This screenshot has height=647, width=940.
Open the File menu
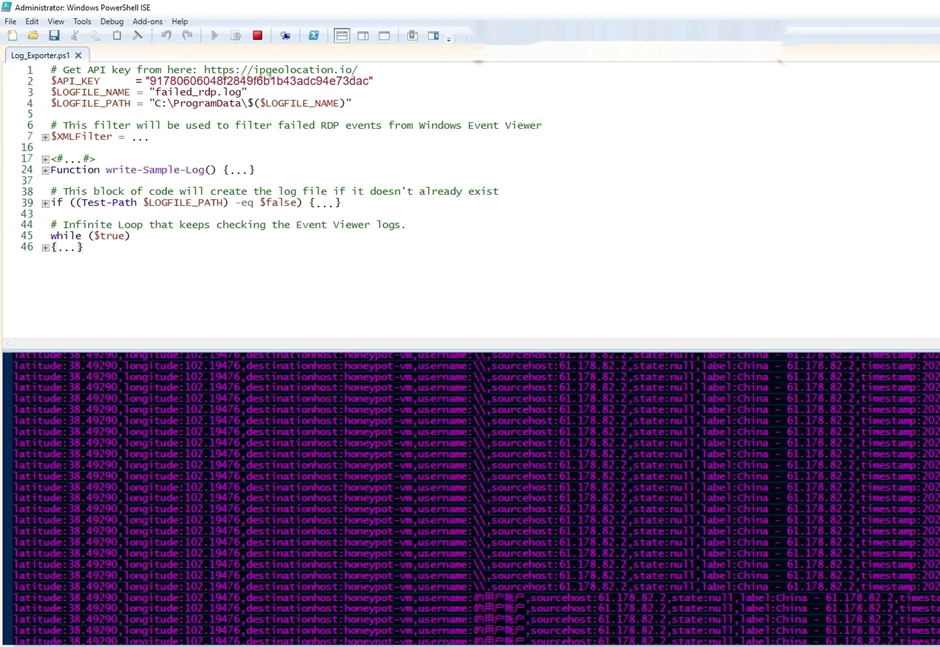(x=10, y=22)
